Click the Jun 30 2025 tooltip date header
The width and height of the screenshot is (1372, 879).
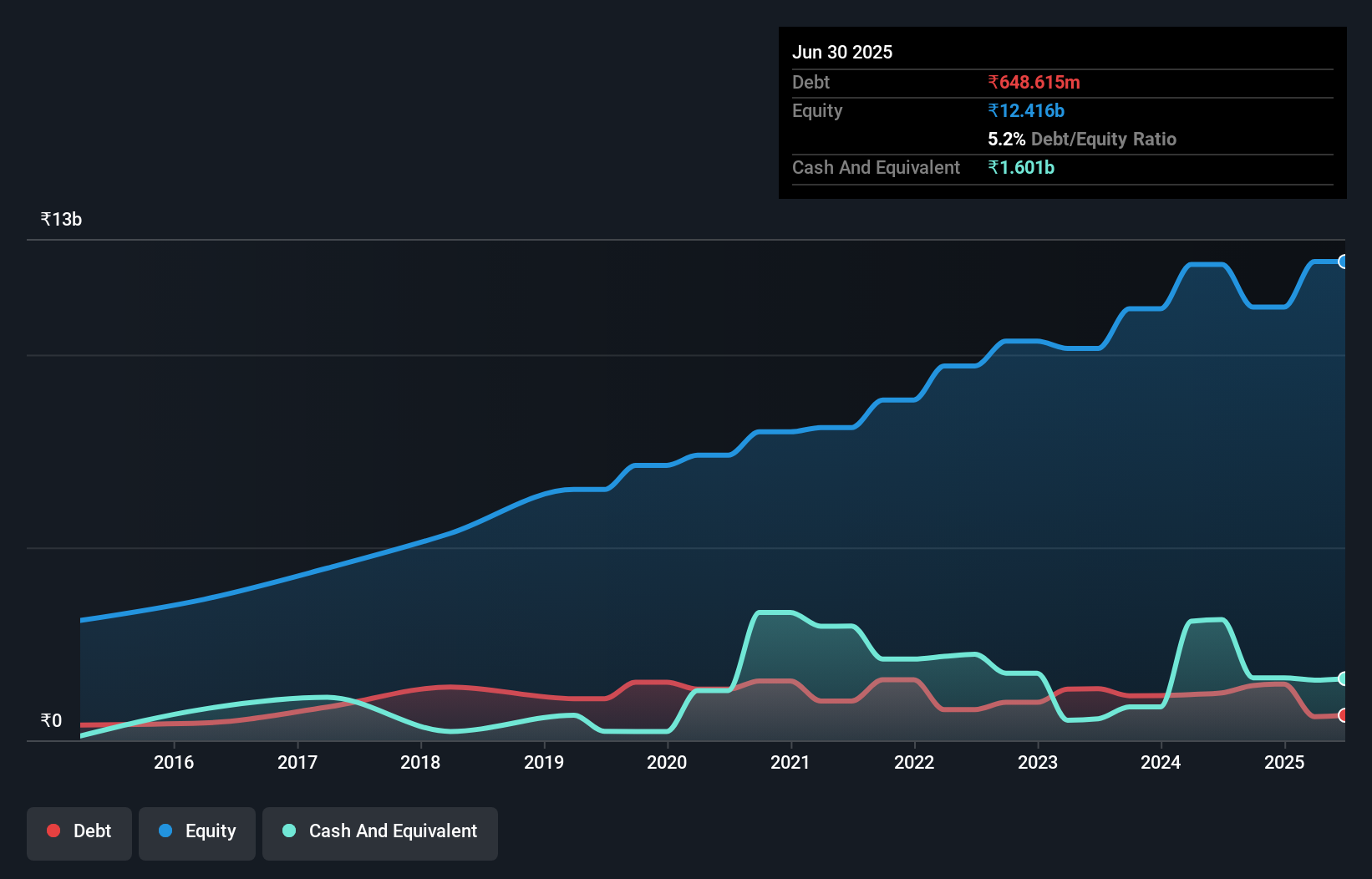(842, 52)
